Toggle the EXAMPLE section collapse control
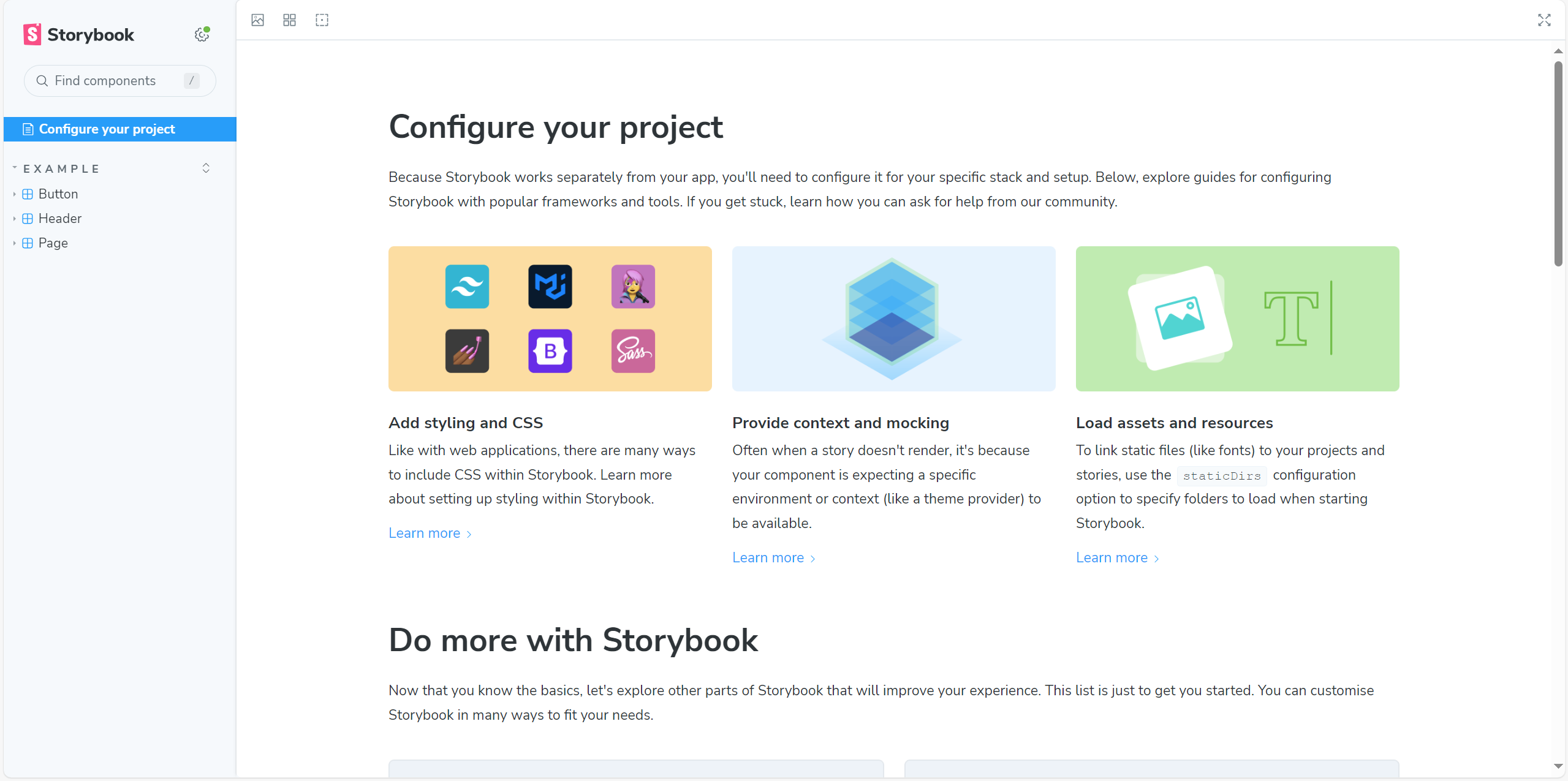1568x781 pixels. 206,168
